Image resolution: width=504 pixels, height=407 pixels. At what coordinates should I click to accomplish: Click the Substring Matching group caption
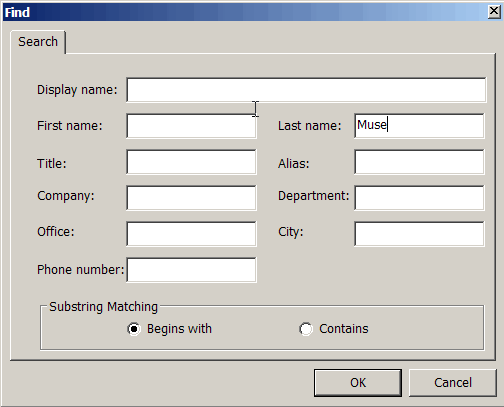point(103,307)
